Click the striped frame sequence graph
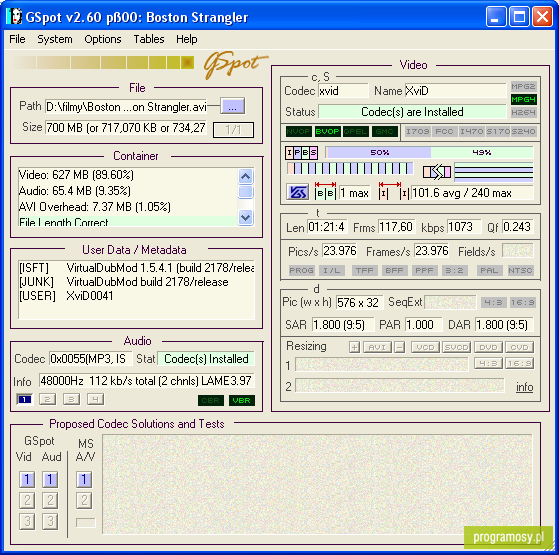Image resolution: width=559 pixels, height=555 pixels. [x=350, y=169]
